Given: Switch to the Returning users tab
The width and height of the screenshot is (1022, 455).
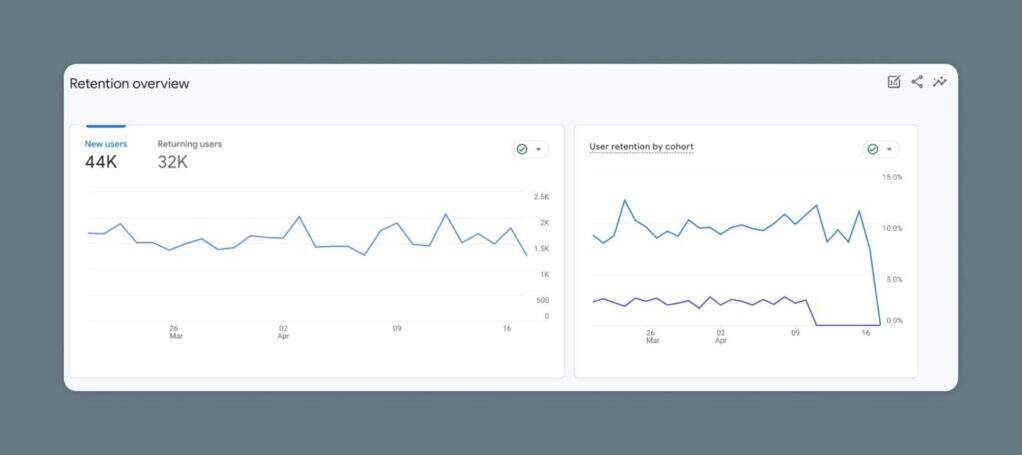Looking at the screenshot, I should (x=189, y=144).
